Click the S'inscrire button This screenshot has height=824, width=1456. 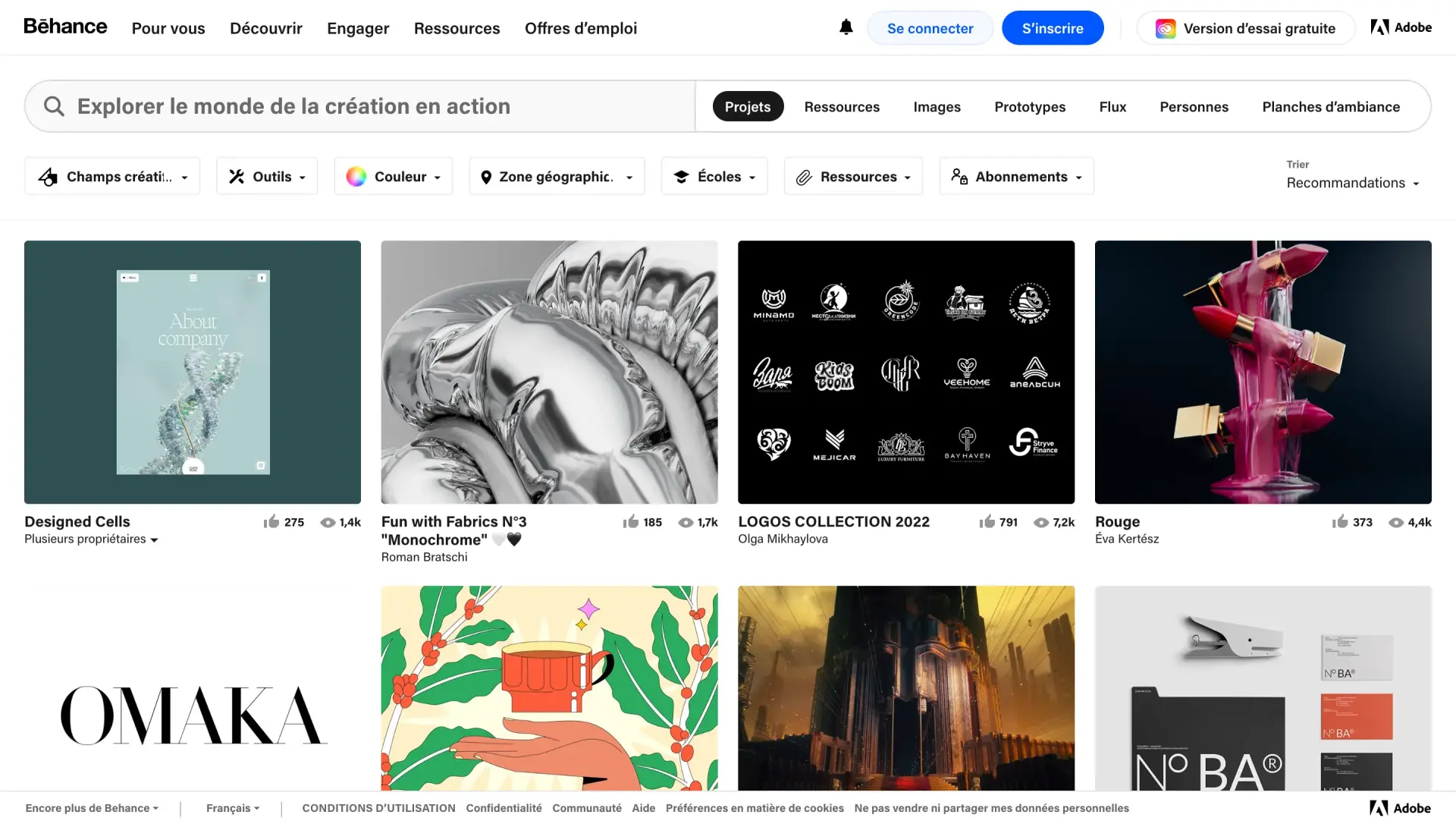[x=1053, y=27]
